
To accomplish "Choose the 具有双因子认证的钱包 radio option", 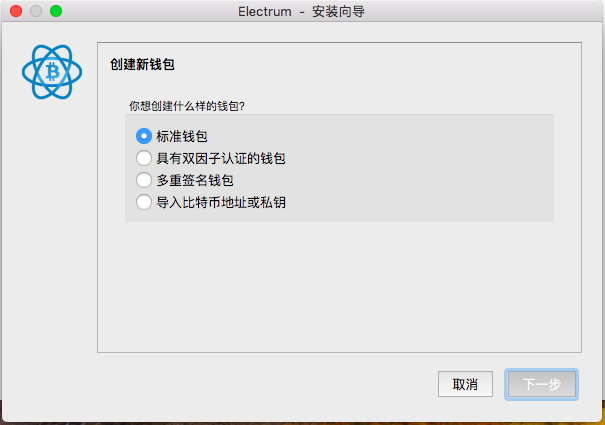I will click(x=144, y=158).
